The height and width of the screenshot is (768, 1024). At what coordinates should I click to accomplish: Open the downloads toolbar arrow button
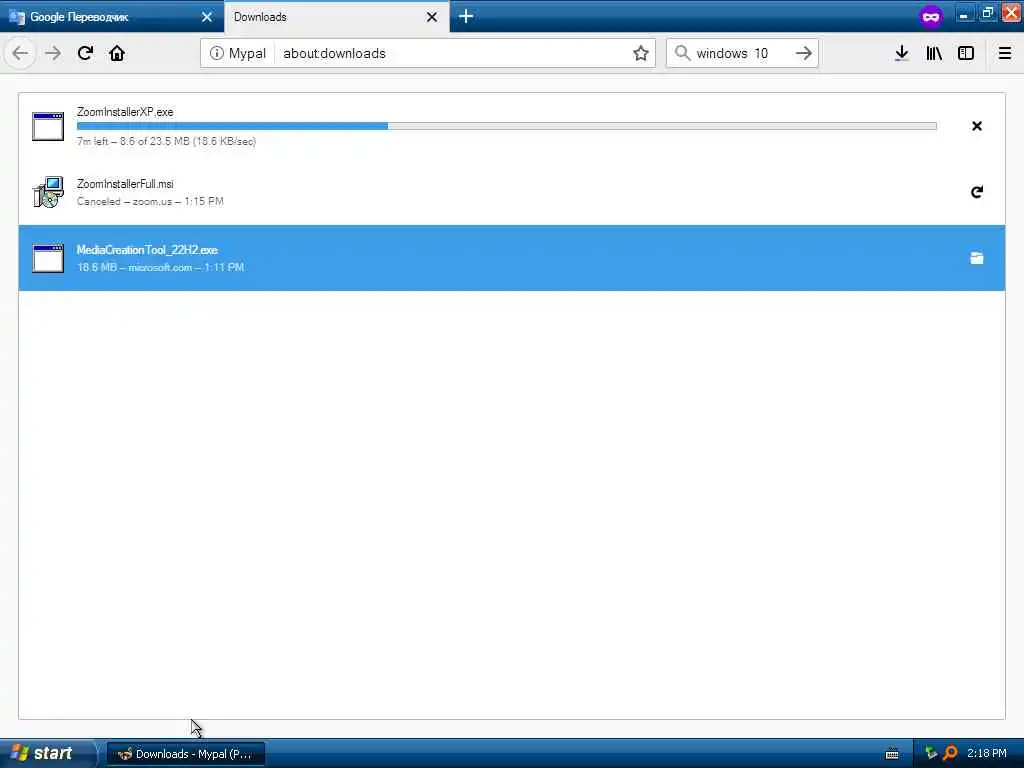pos(901,53)
